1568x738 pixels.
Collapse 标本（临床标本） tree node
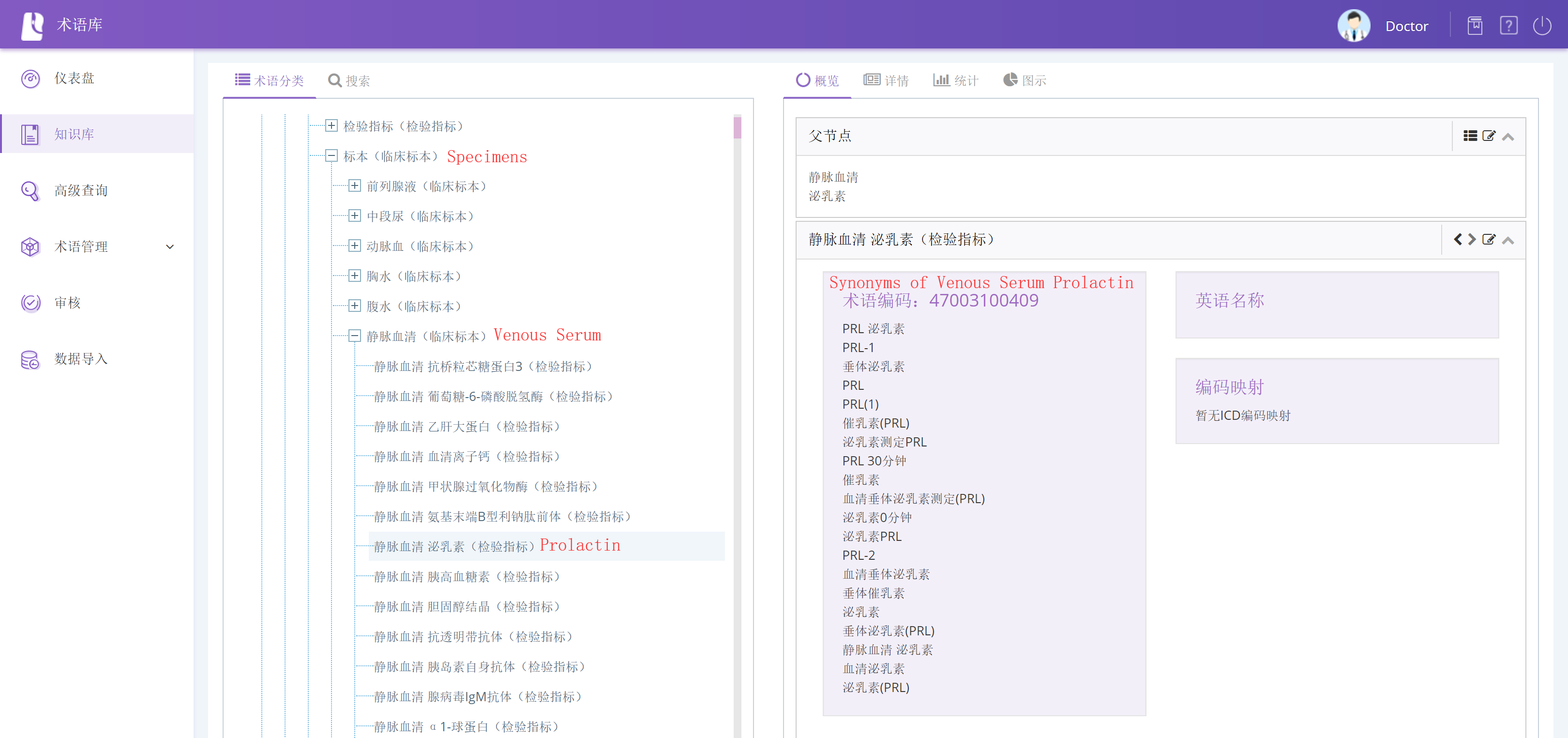coord(331,156)
